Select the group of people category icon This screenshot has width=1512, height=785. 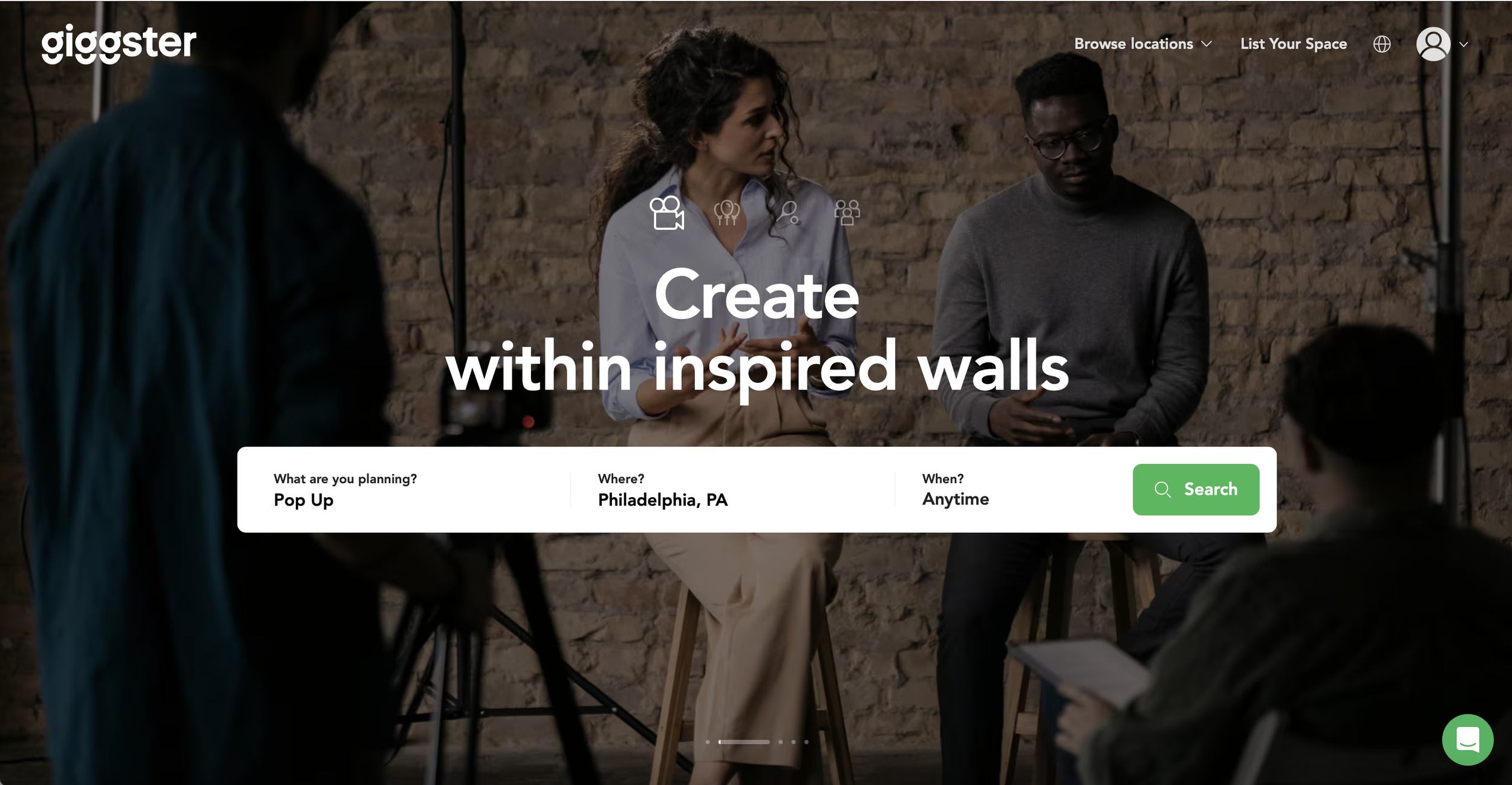click(847, 213)
